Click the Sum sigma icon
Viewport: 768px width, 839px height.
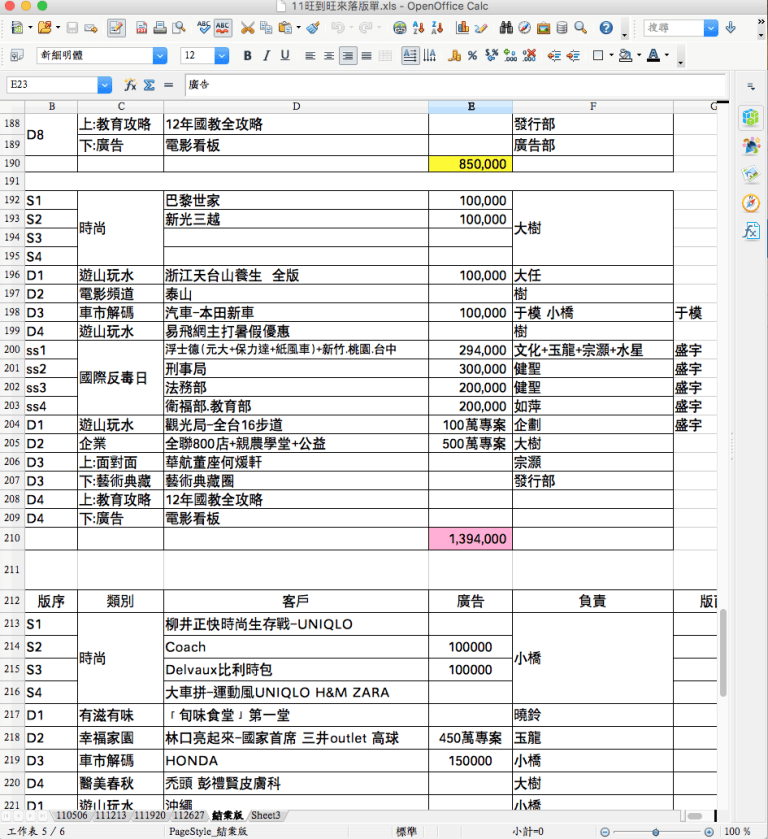point(149,85)
